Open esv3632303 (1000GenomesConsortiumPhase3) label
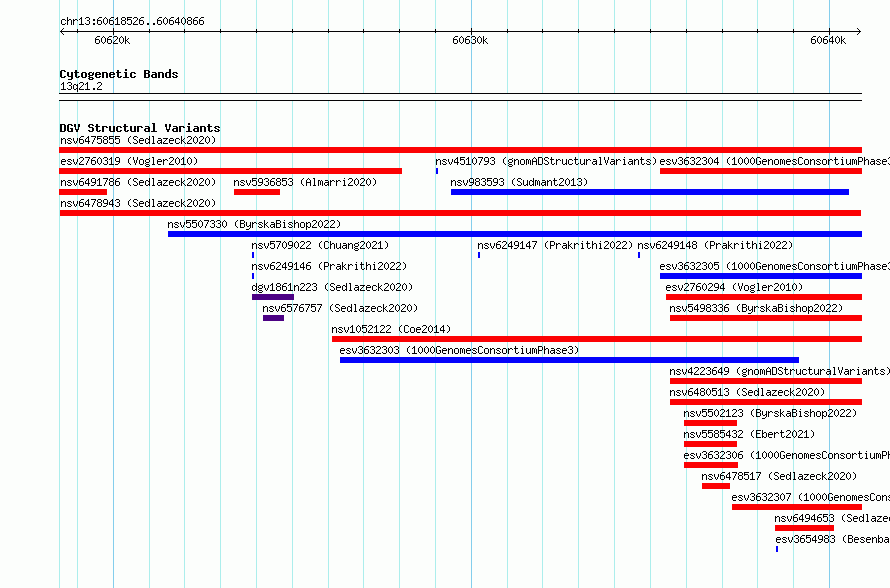Viewport: 890px width, 588px height. pos(459,350)
